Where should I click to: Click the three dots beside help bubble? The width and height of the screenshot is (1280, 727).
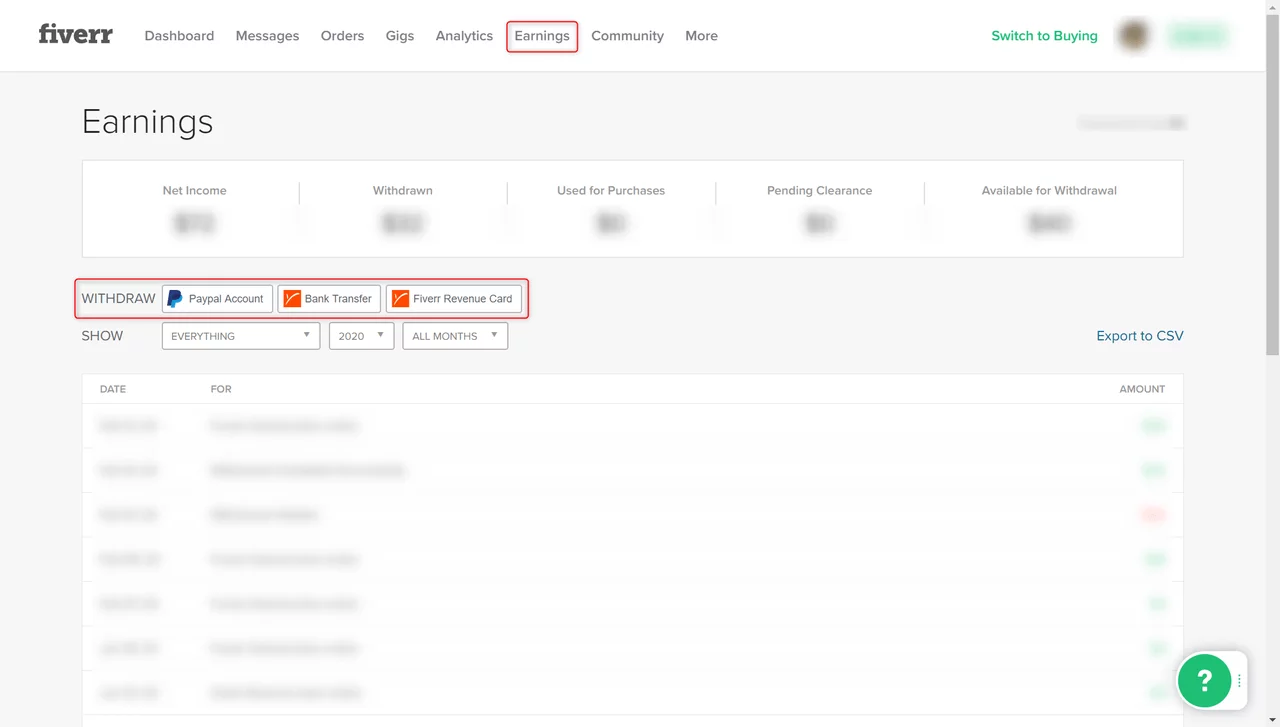(x=1239, y=681)
